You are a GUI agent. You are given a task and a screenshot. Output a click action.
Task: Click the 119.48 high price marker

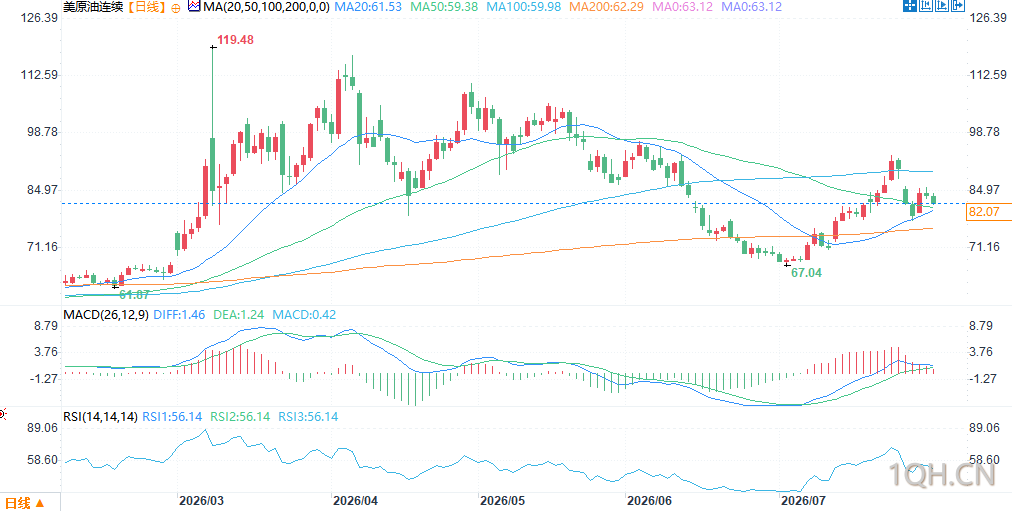236,40
